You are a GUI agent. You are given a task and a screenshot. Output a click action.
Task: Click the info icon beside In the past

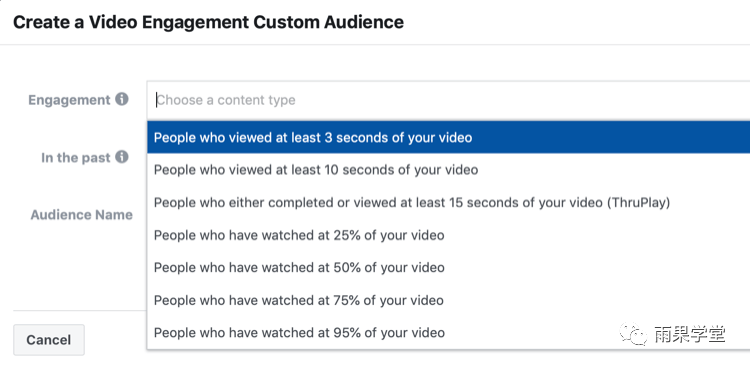(x=122, y=157)
